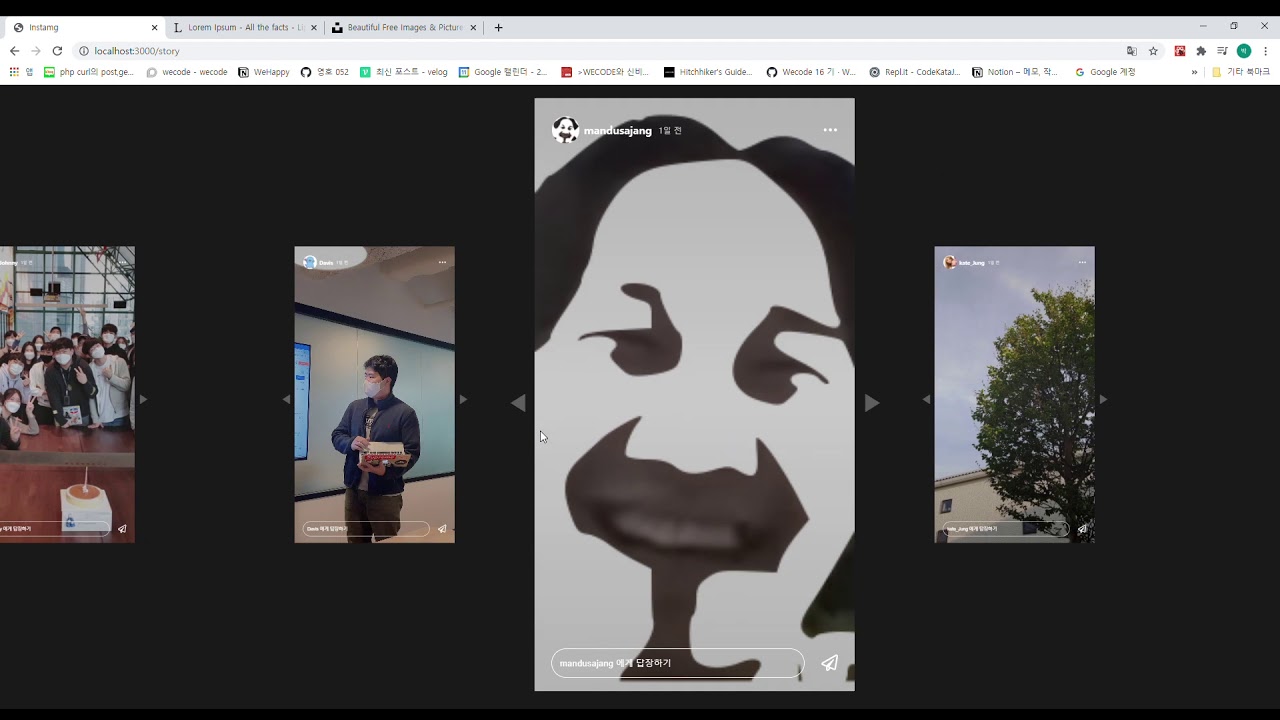
Task: Reload the current page
Action: (x=57, y=51)
